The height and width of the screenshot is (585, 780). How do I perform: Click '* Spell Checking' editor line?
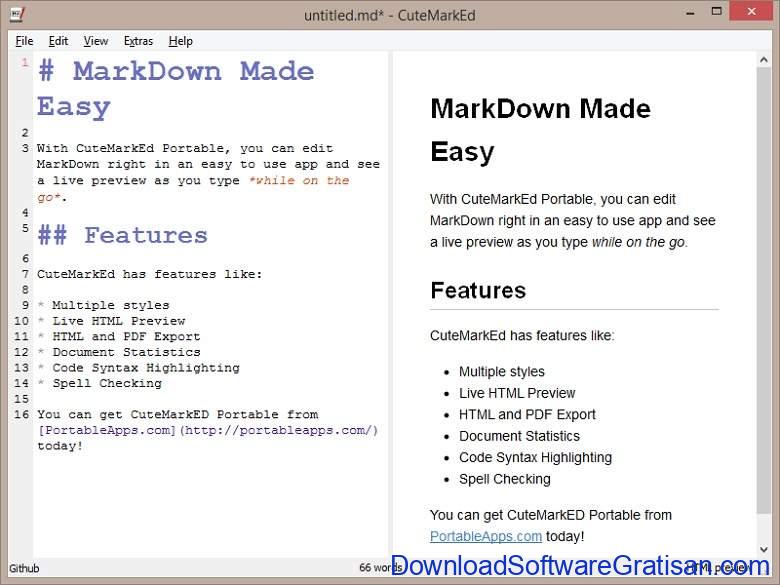(x=100, y=384)
